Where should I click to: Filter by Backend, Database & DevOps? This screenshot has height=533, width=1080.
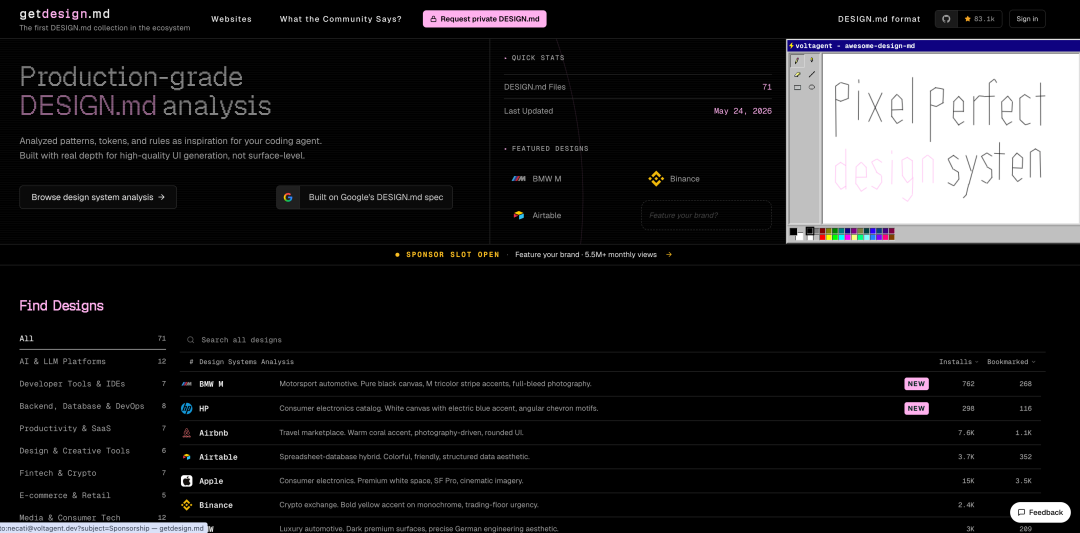92,406
